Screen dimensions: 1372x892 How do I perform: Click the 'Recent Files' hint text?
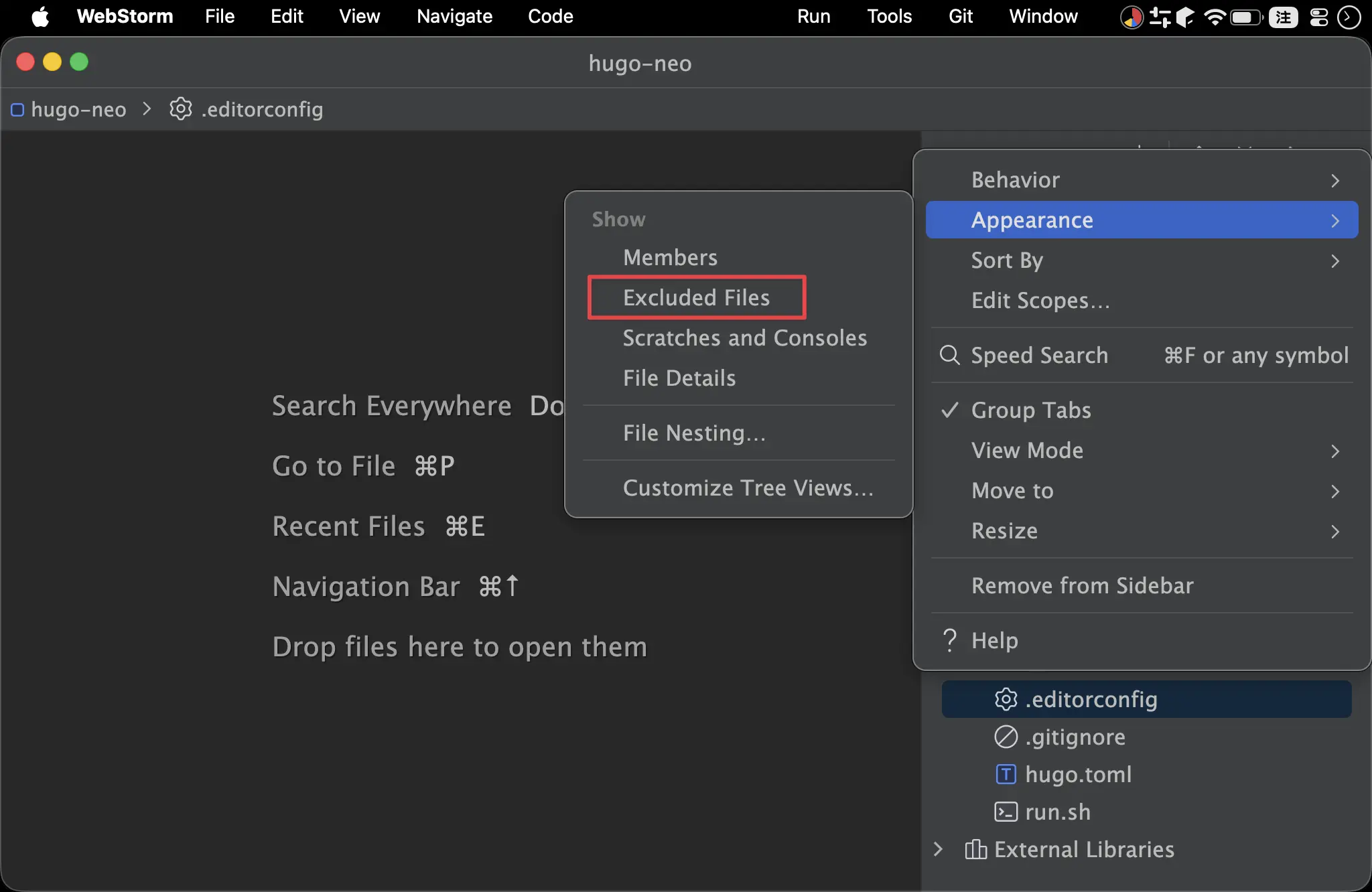[x=348, y=526]
